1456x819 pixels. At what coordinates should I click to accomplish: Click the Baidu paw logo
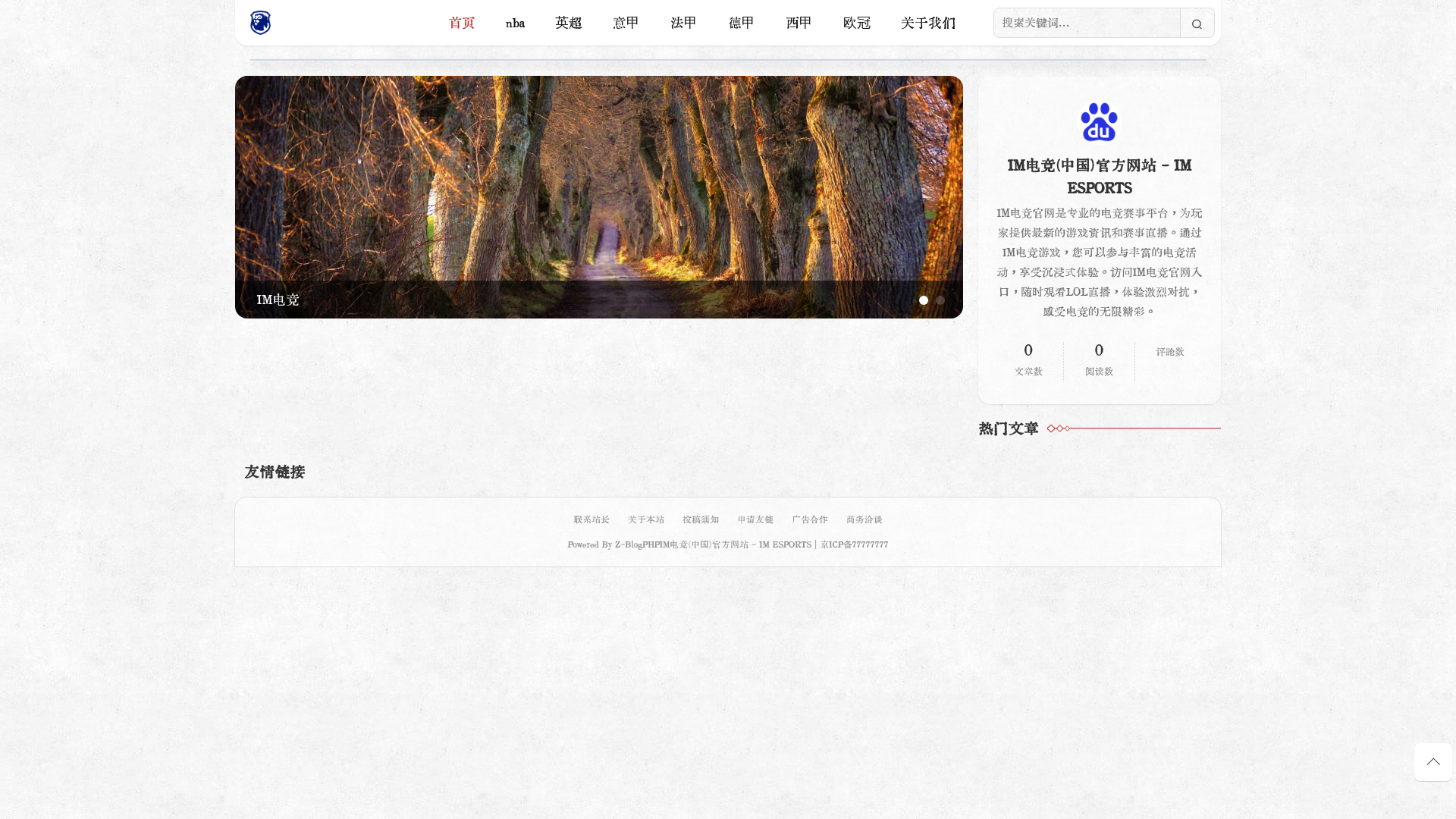(x=1099, y=122)
